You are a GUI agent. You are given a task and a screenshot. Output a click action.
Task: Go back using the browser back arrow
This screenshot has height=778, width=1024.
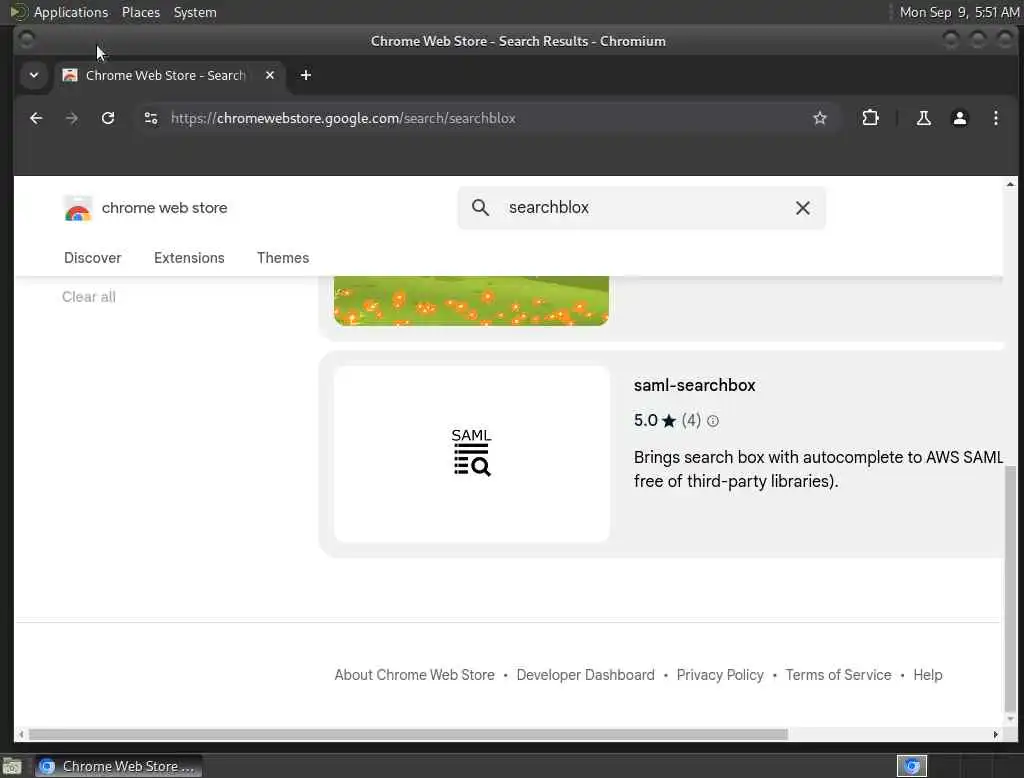click(x=36, y=118)
